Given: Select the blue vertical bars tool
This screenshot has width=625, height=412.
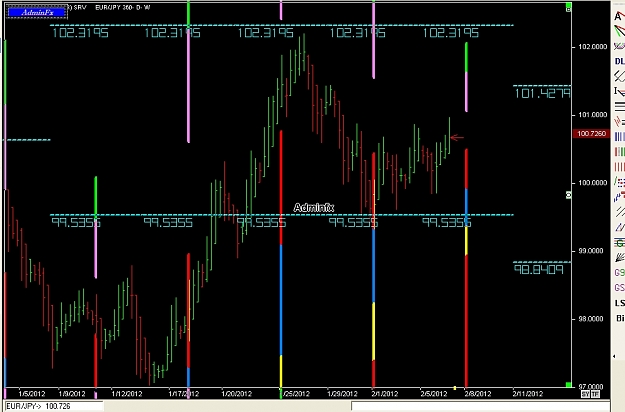Looking at the screenshot, I should pyautogui.click(x=619, y=137).
